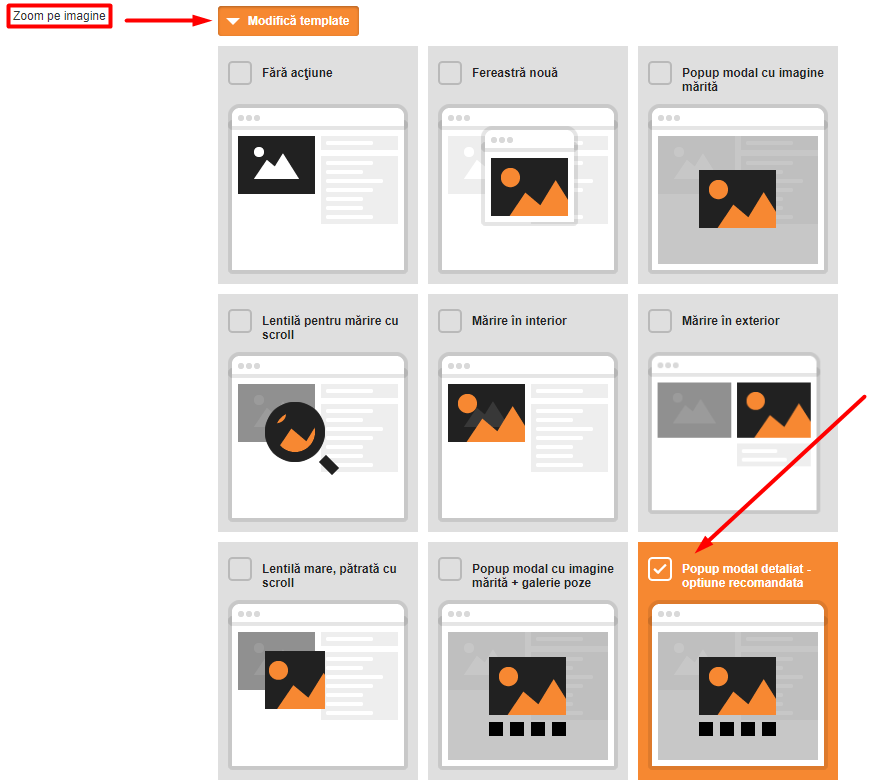Image resolution: width=890 pixels, height=782 pixels.
Task: Select the Mărire în interior checkbox
Action: pos(450,321)
